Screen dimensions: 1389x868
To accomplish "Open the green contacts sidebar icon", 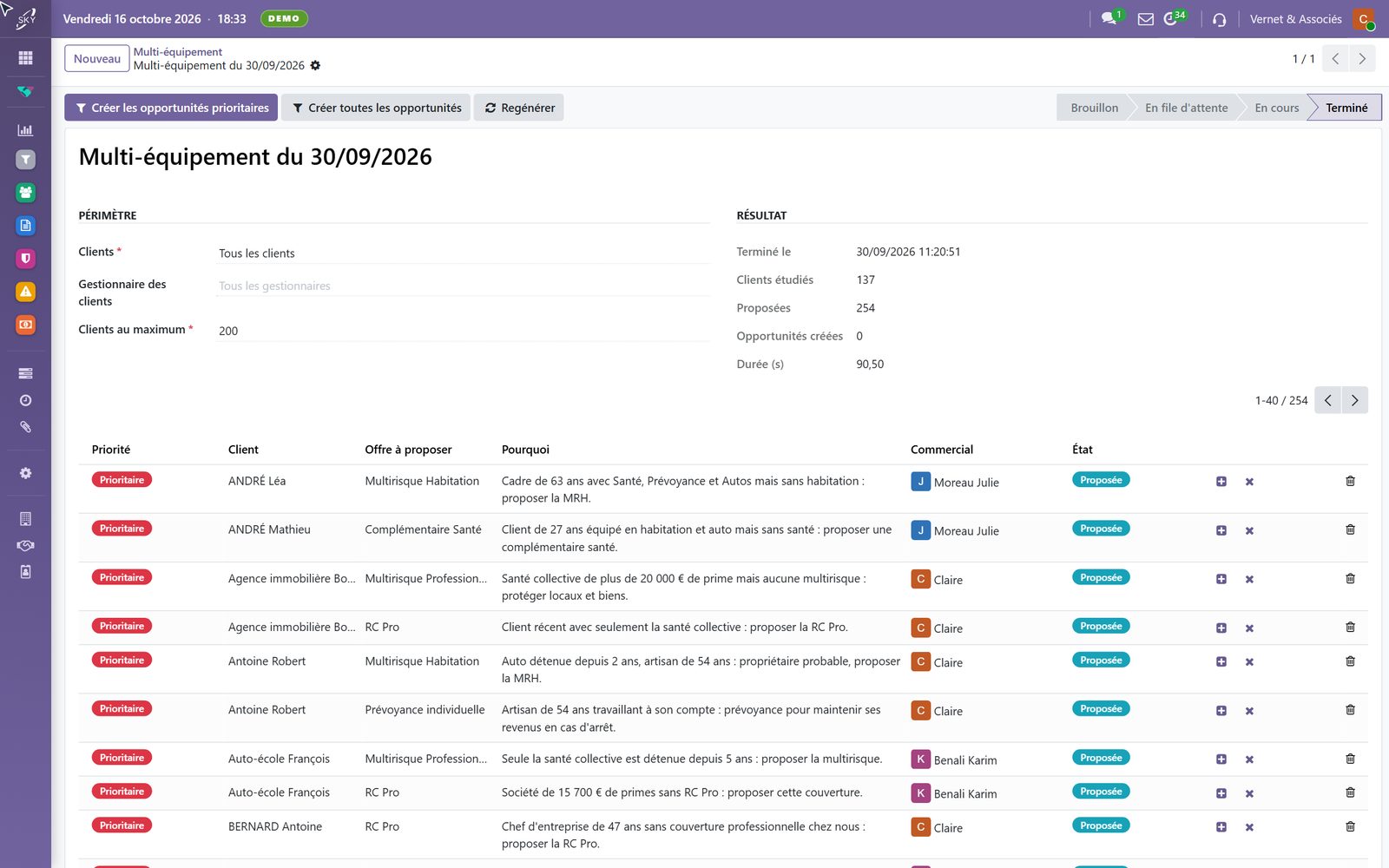I will (25, 193).
